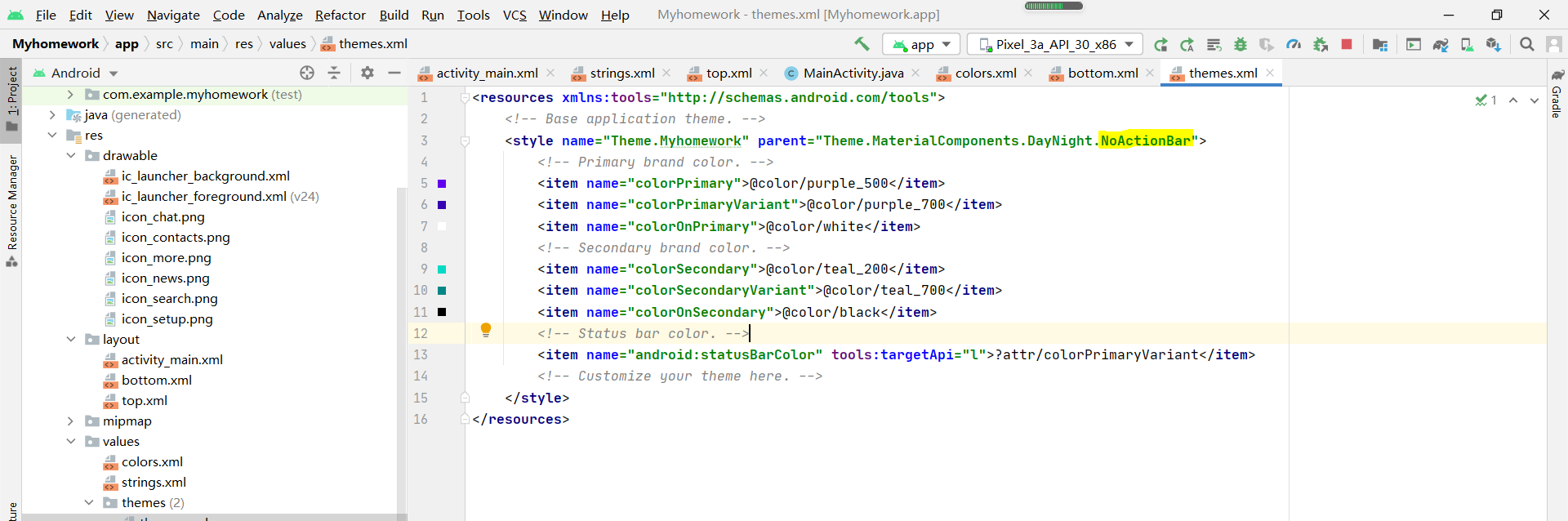Open Run Anything icon
Image resolution: width=1568 pixels, height=521 pixels.
[1414, 44]
